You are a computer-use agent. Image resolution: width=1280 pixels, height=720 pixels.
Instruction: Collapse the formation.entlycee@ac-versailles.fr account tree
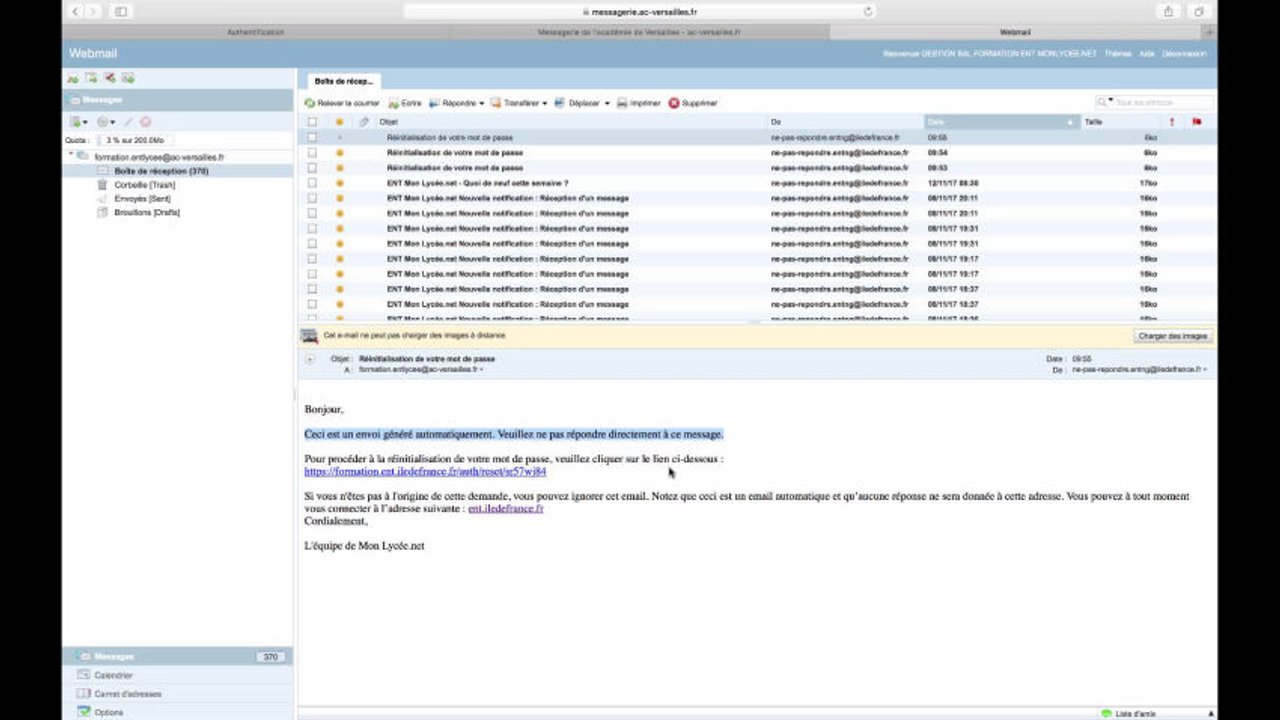(x=71, y=155)
